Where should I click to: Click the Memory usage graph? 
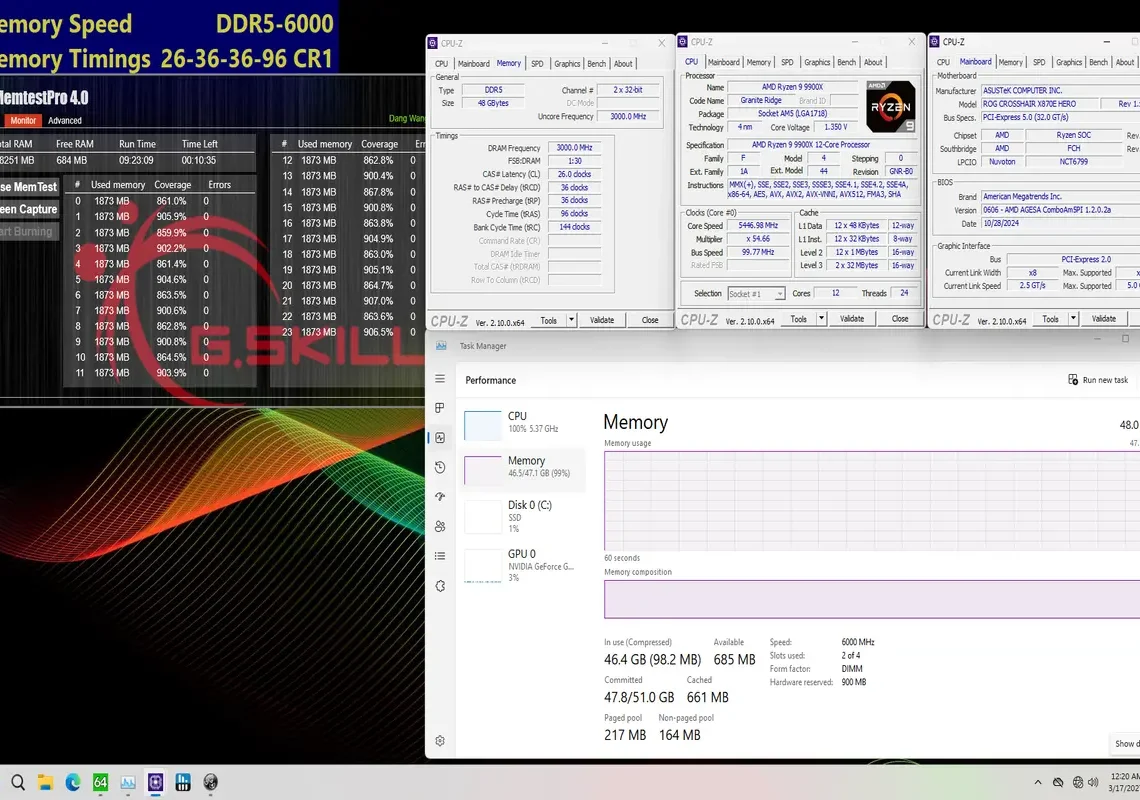(x=872, y=500)
